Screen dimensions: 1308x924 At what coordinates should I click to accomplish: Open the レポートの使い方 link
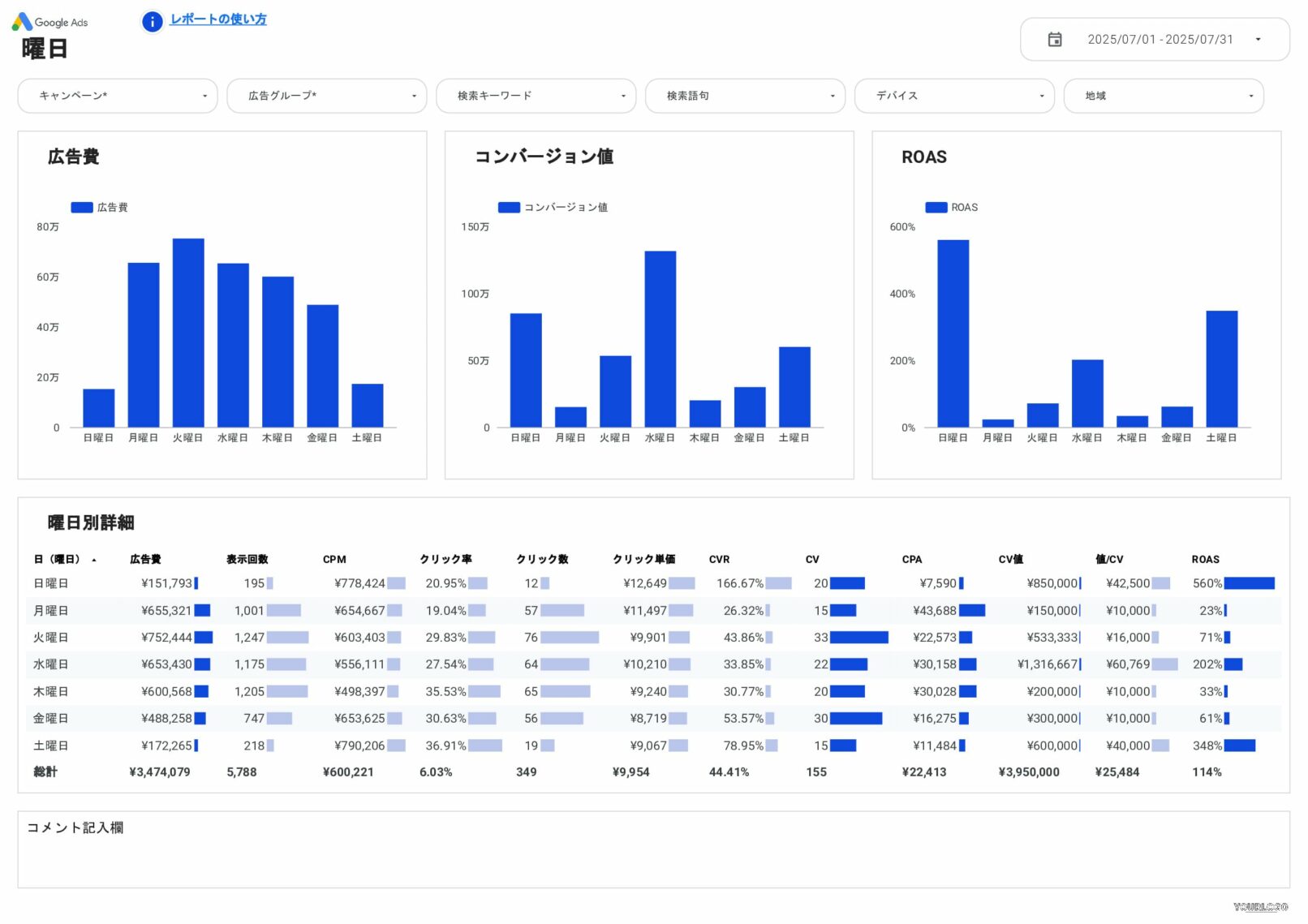(x=218, y=20)
